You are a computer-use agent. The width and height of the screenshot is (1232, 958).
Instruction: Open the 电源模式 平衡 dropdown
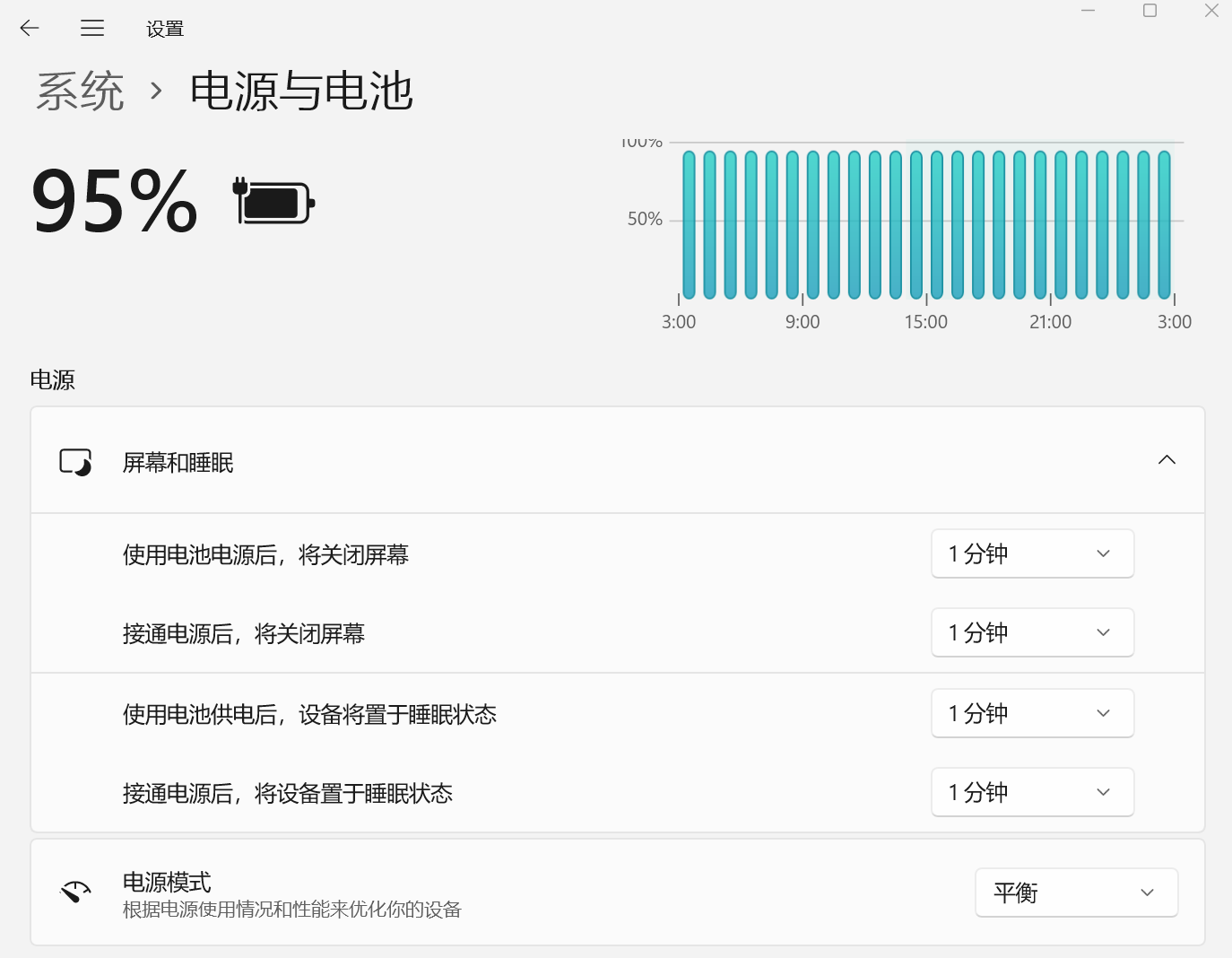tap(1076, 893)
